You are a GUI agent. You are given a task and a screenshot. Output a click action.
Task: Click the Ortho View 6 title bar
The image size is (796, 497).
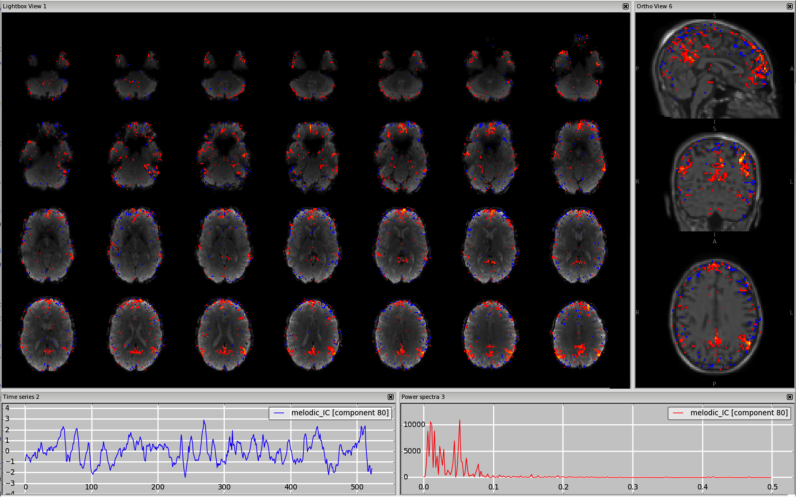(x=700, y=6)
